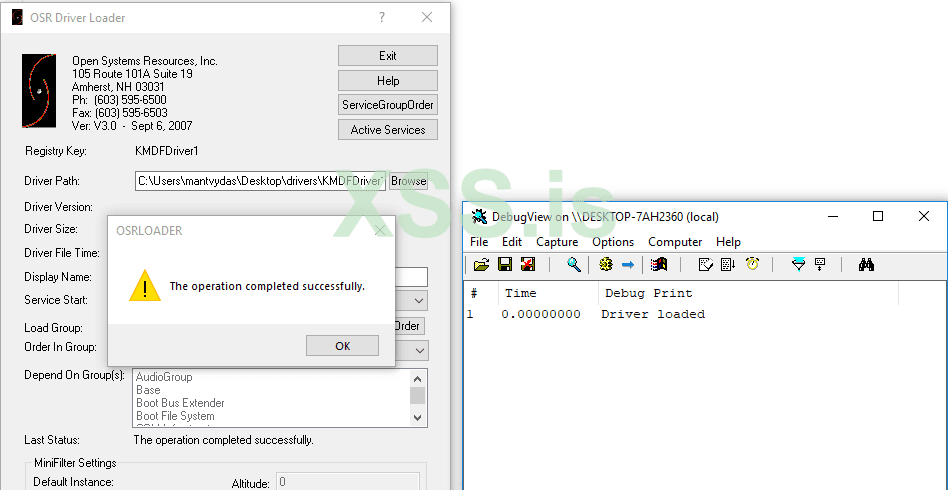Click the Debug Print column header
948x490 pixels.
[748, 293]
